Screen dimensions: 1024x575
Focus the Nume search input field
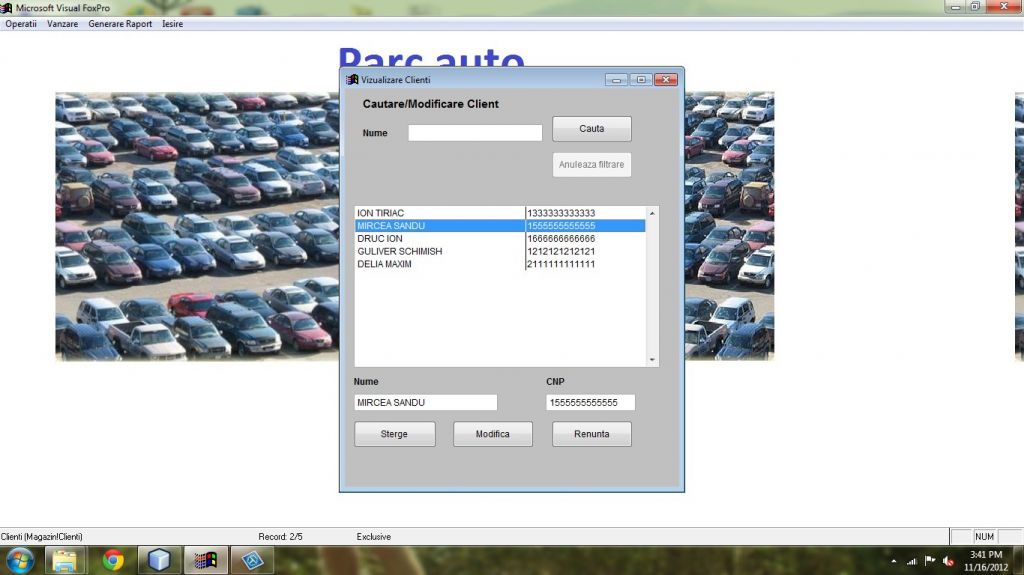pyautogui.click(x=474, y=133)
